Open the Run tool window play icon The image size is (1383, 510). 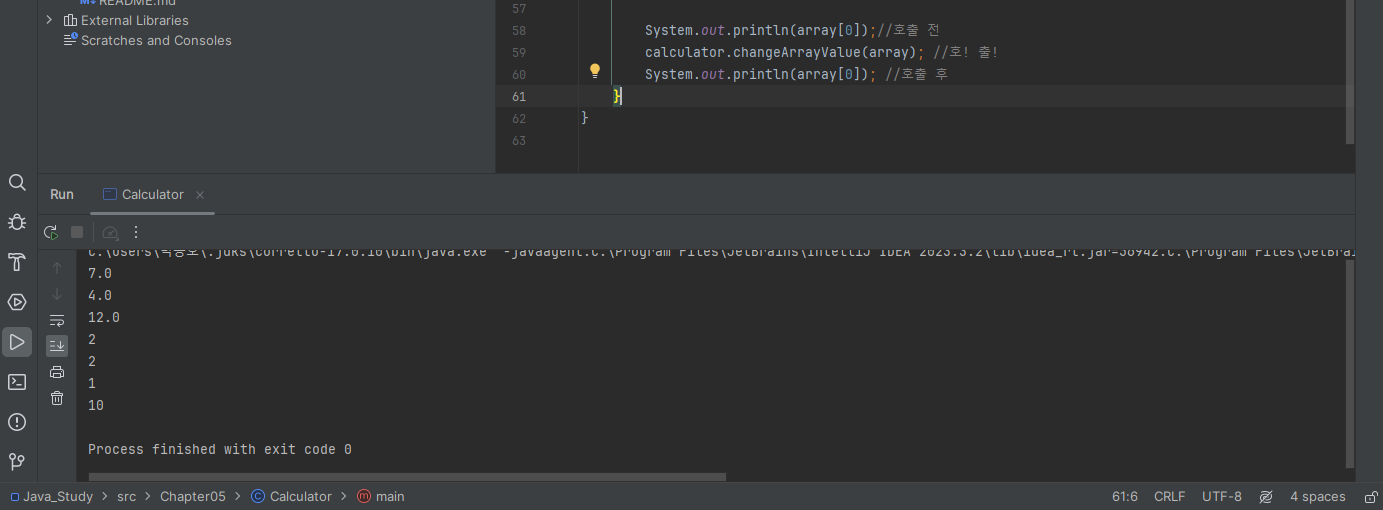pyautogui.click(x=17, y=342)
